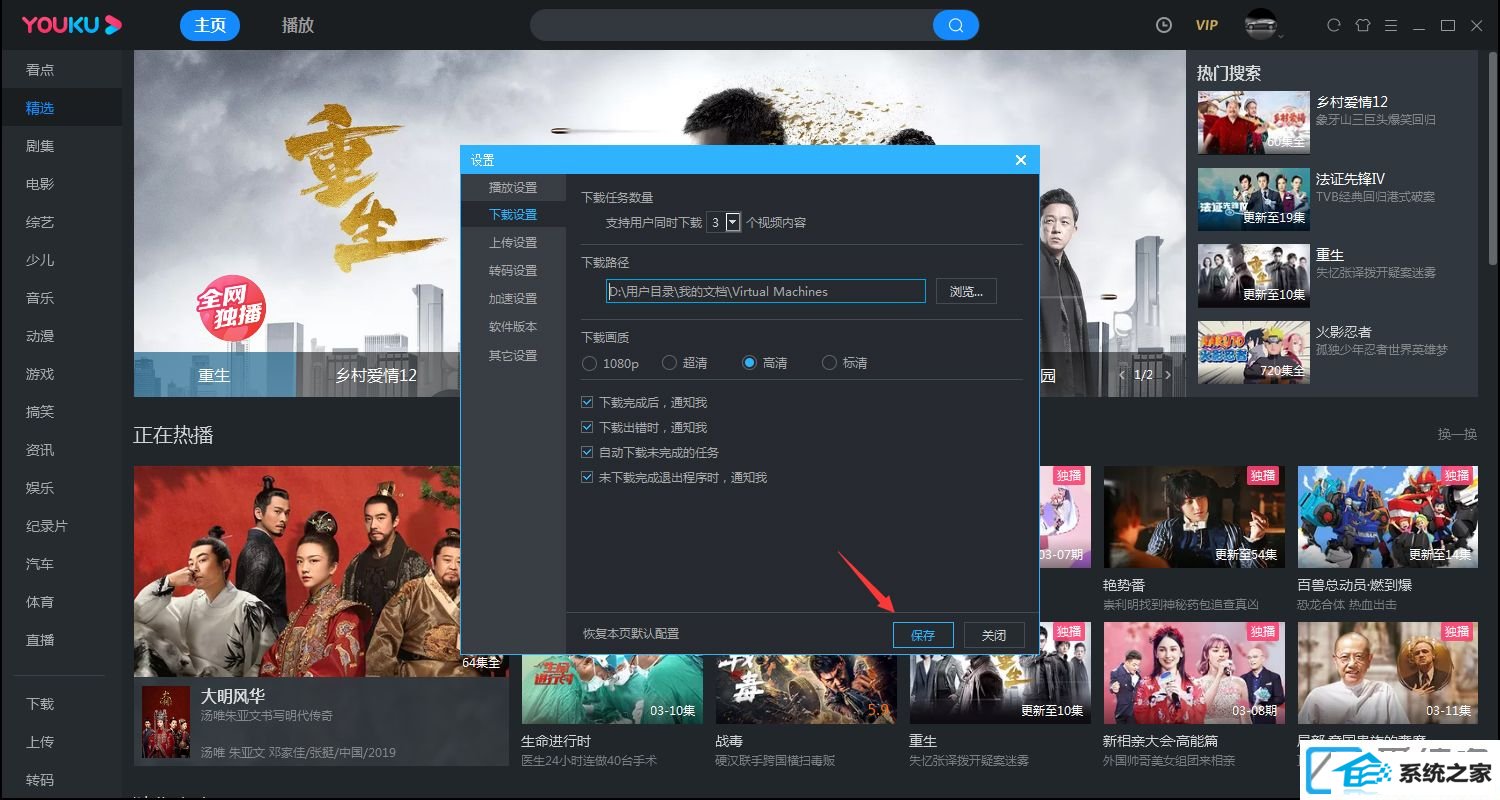1500x800 pixels.
Task: Click 恢复本页默认配置 link
Action: [x=631, y=634]
